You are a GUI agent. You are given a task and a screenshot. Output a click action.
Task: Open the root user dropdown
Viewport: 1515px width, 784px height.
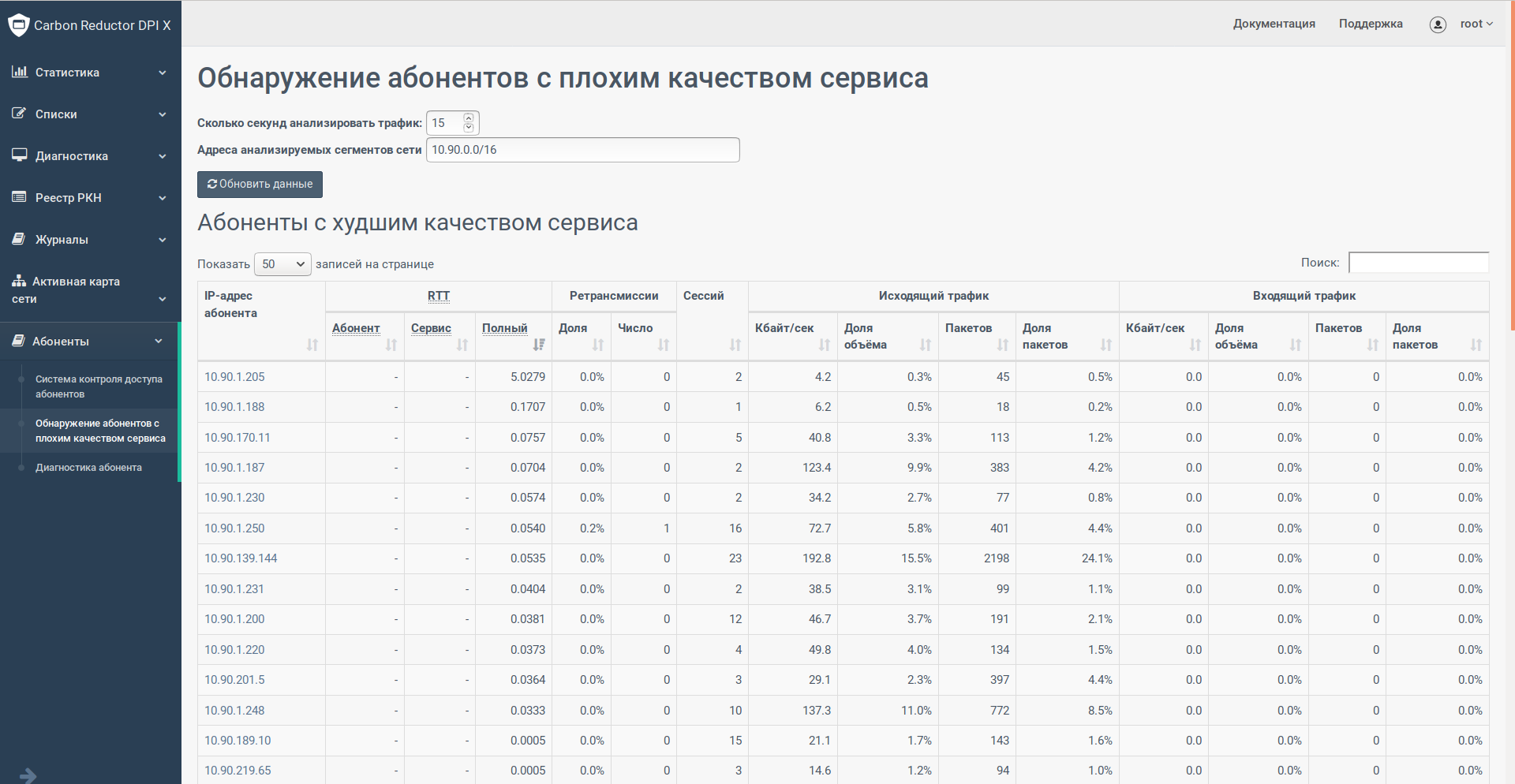(1476, 24)
